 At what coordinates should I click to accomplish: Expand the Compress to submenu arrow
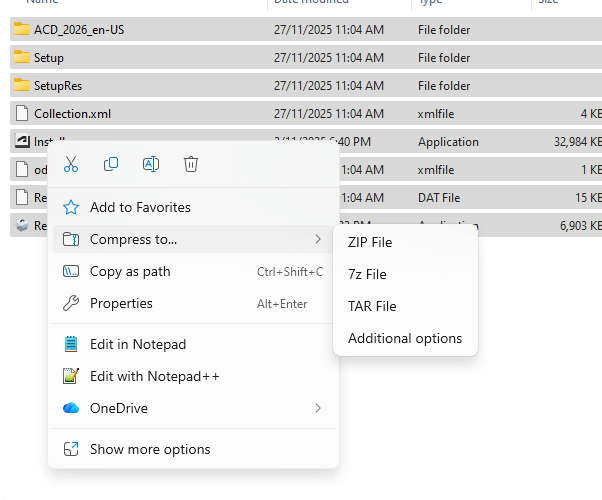tap(318, 239)
